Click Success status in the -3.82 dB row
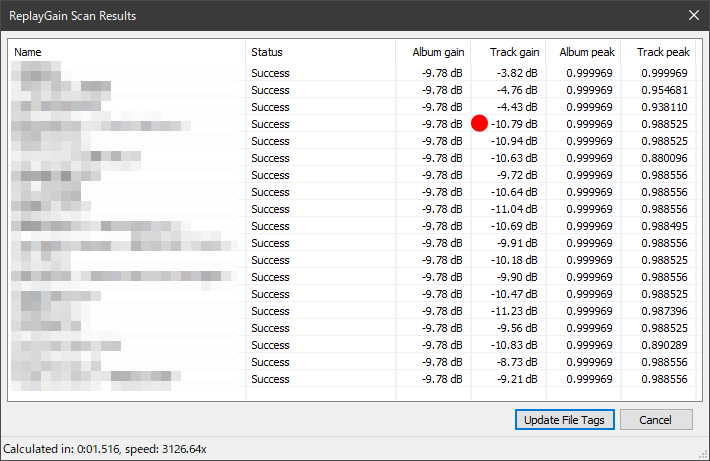This screenshot has height=461, width=710. pos(270,73)
